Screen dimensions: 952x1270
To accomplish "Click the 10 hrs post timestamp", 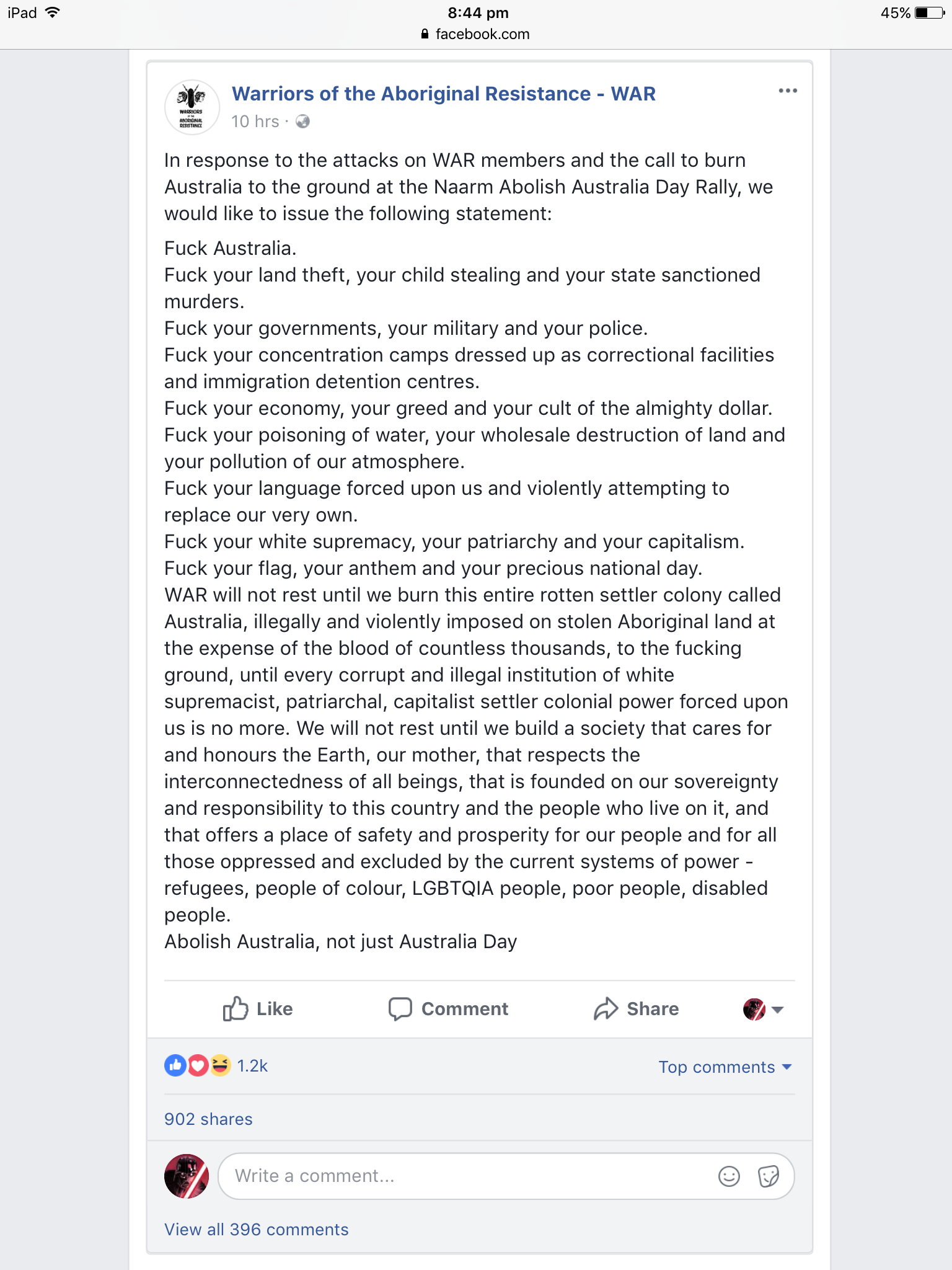I will click(255, 122).
